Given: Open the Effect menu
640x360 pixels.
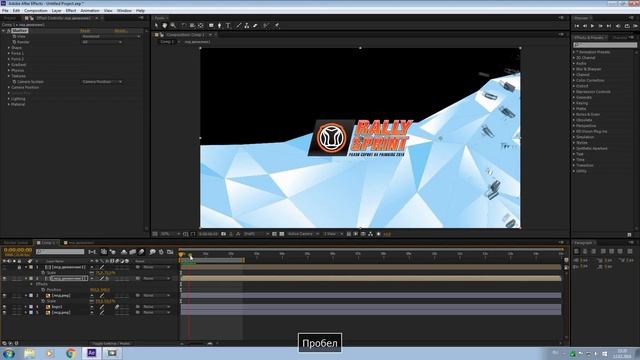Looking at the screenshot, I should pos(71,11).
